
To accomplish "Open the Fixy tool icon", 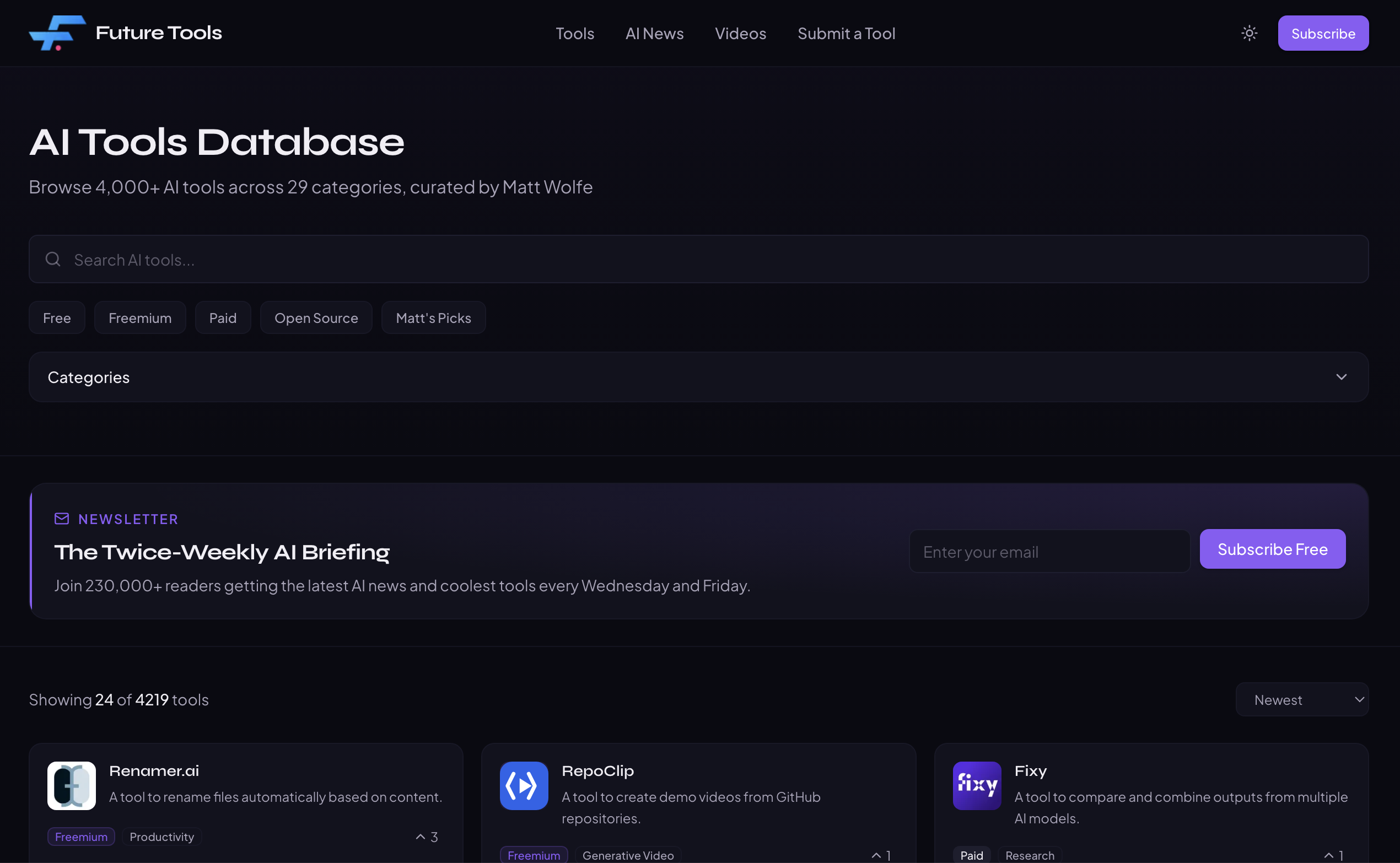I will (976, 785).
